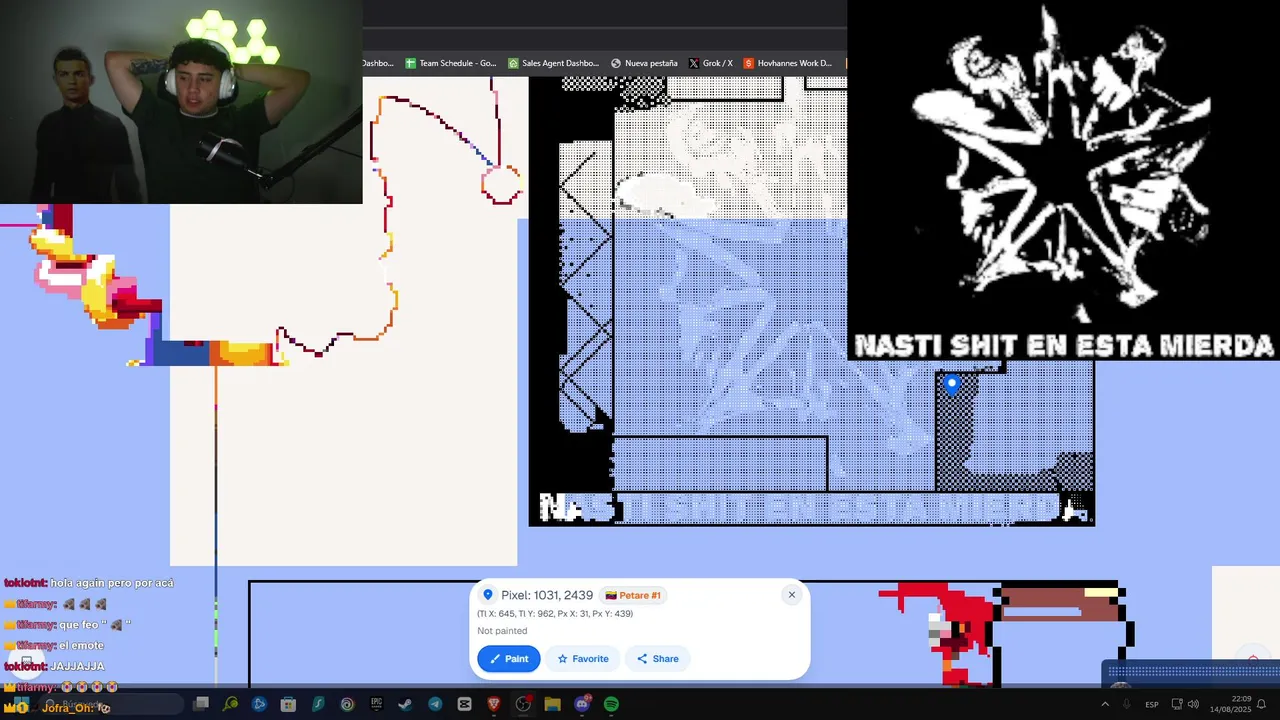The width and height of the screenshot is (1280, 720).
Task: Click the blue location pin marker on canvas
Action: (x=952, y=384)
